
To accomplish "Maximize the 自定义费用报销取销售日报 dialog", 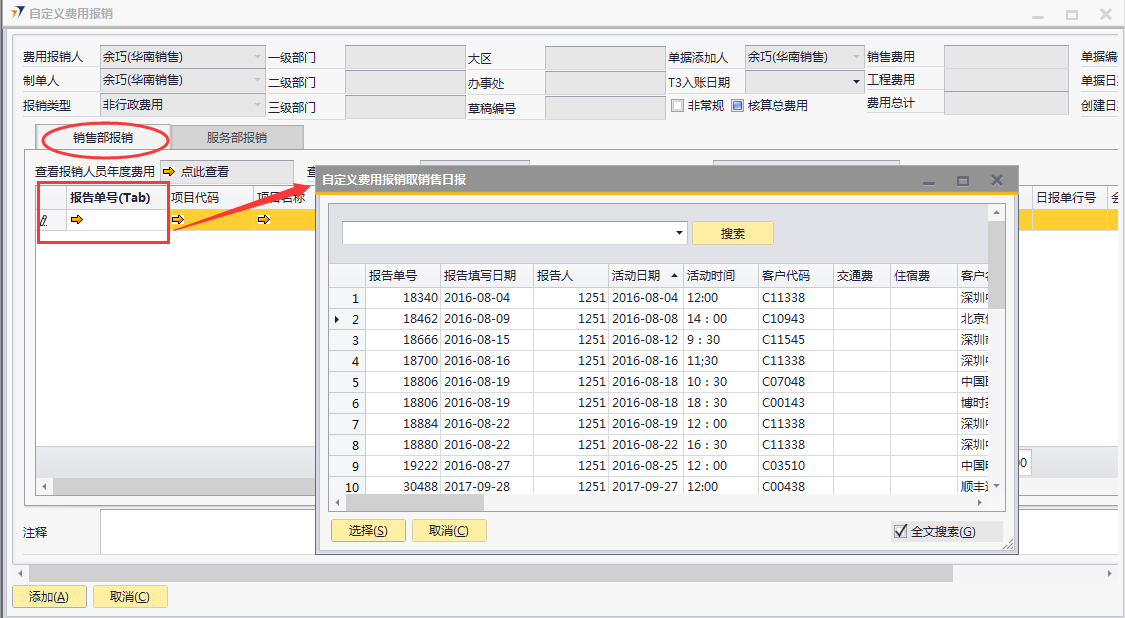I will click(x=963, y=180).
